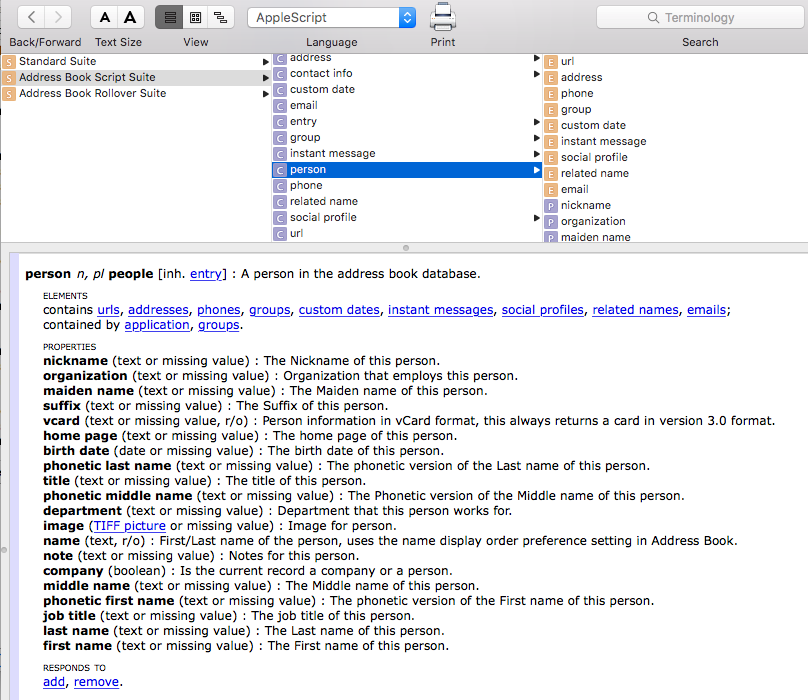Open the AppleScript language dropdown
Screen dimensions: 808x700
pos(332,17)
